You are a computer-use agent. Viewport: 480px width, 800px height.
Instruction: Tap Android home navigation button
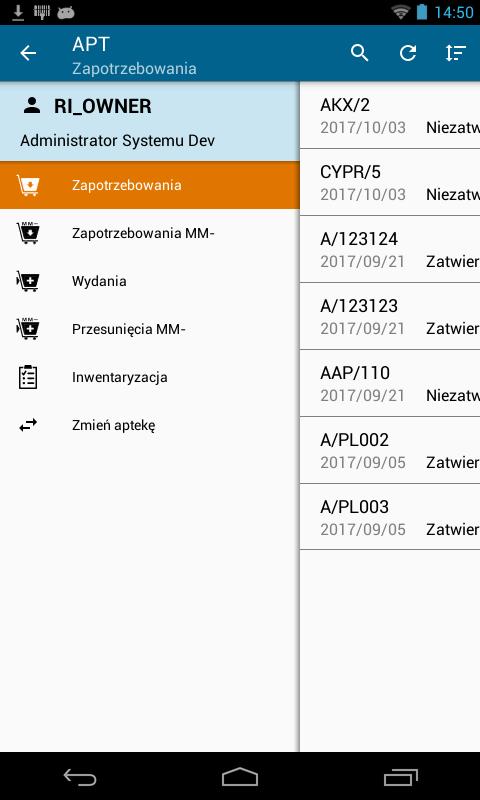(240, 777)
